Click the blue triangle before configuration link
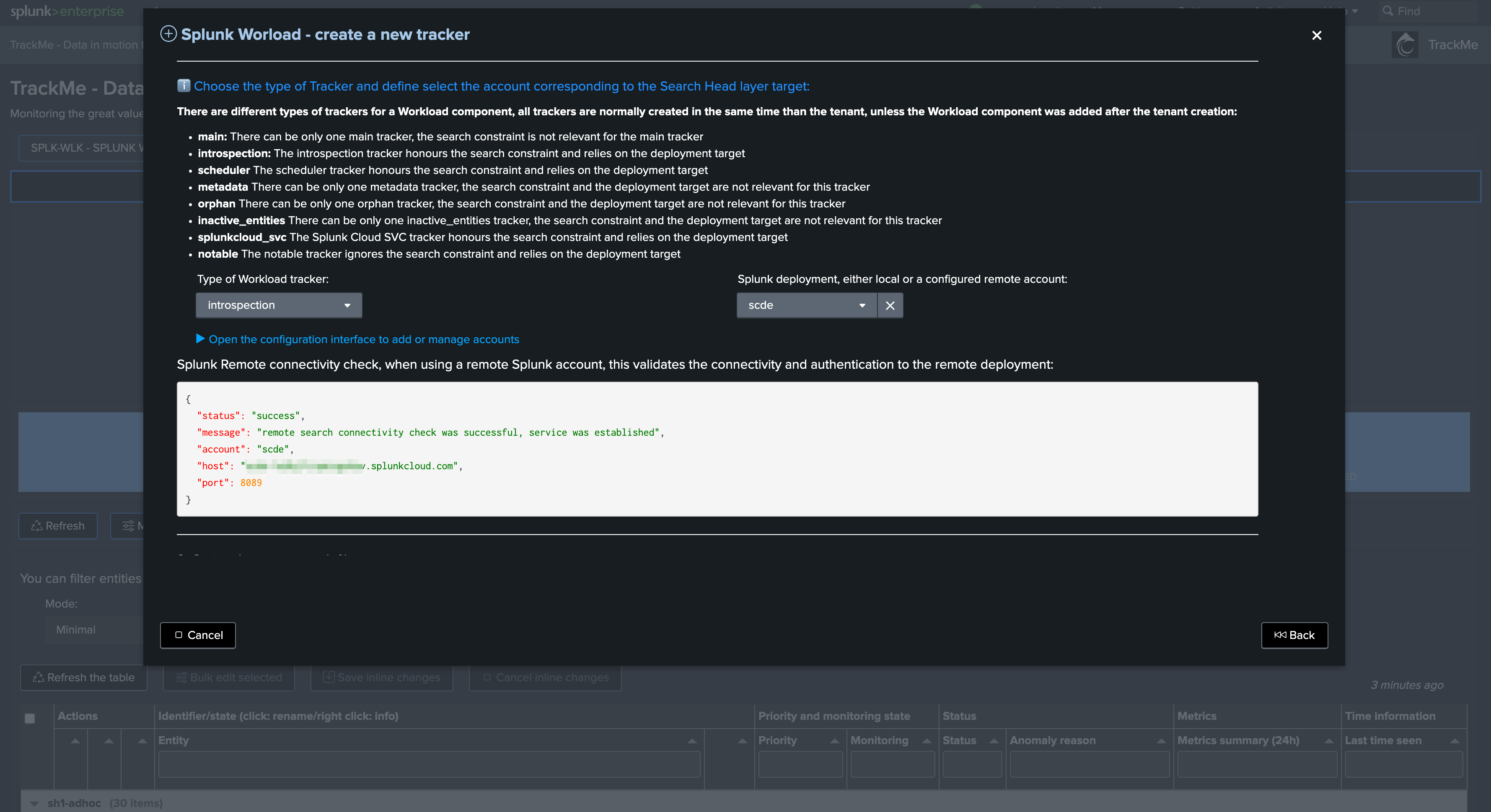This screenshot has width=1491, height=812. (x=200, y=339)
